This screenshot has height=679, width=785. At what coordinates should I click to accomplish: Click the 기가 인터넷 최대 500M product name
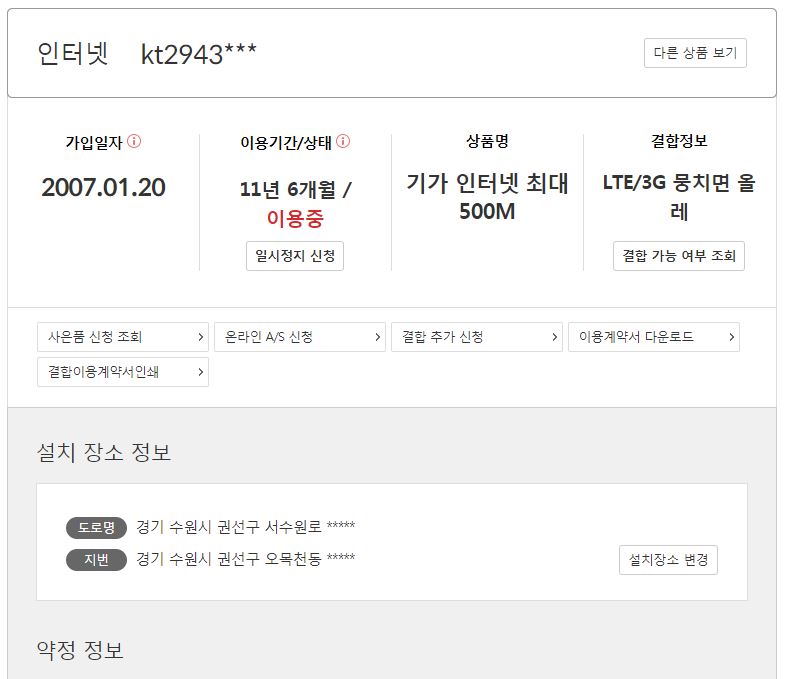[487, 197]
